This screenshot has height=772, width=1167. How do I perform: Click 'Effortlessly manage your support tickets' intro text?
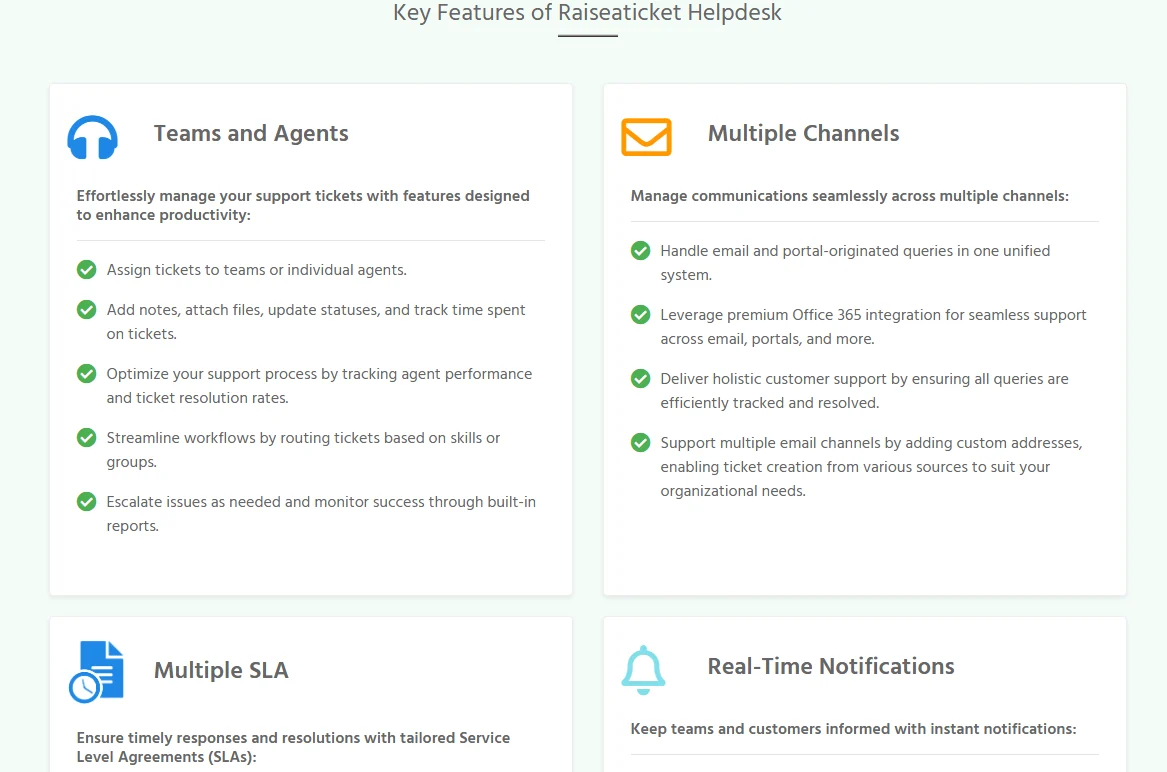(303, 205)
